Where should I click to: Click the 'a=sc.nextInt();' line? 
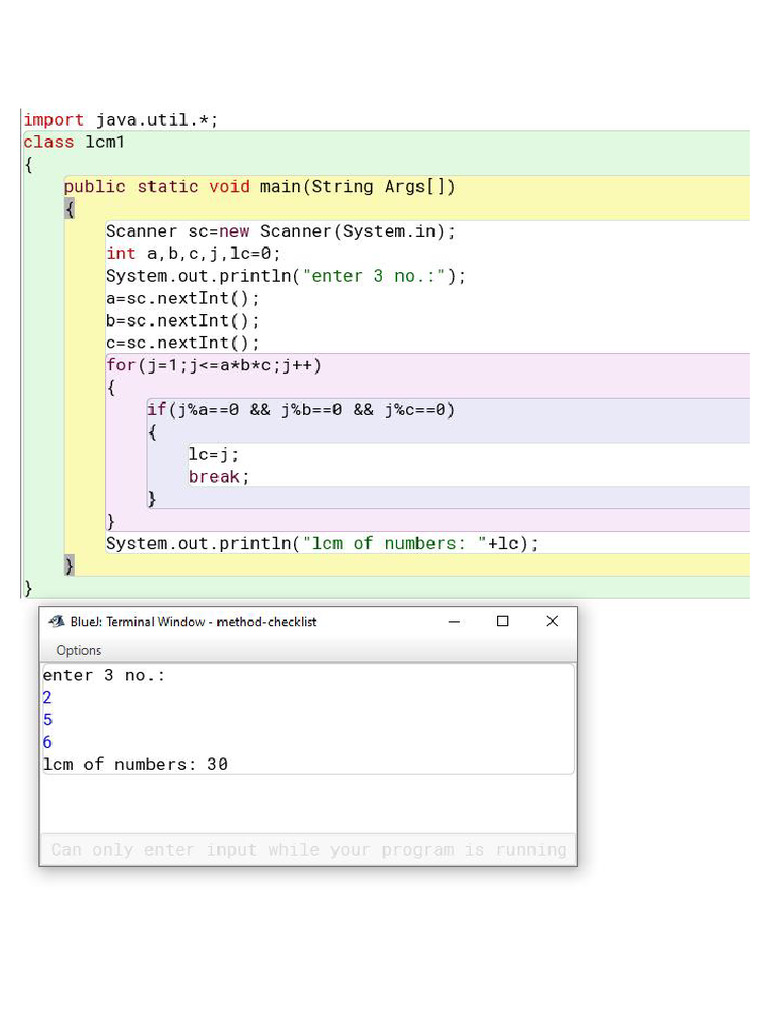[x=183, y=298]
